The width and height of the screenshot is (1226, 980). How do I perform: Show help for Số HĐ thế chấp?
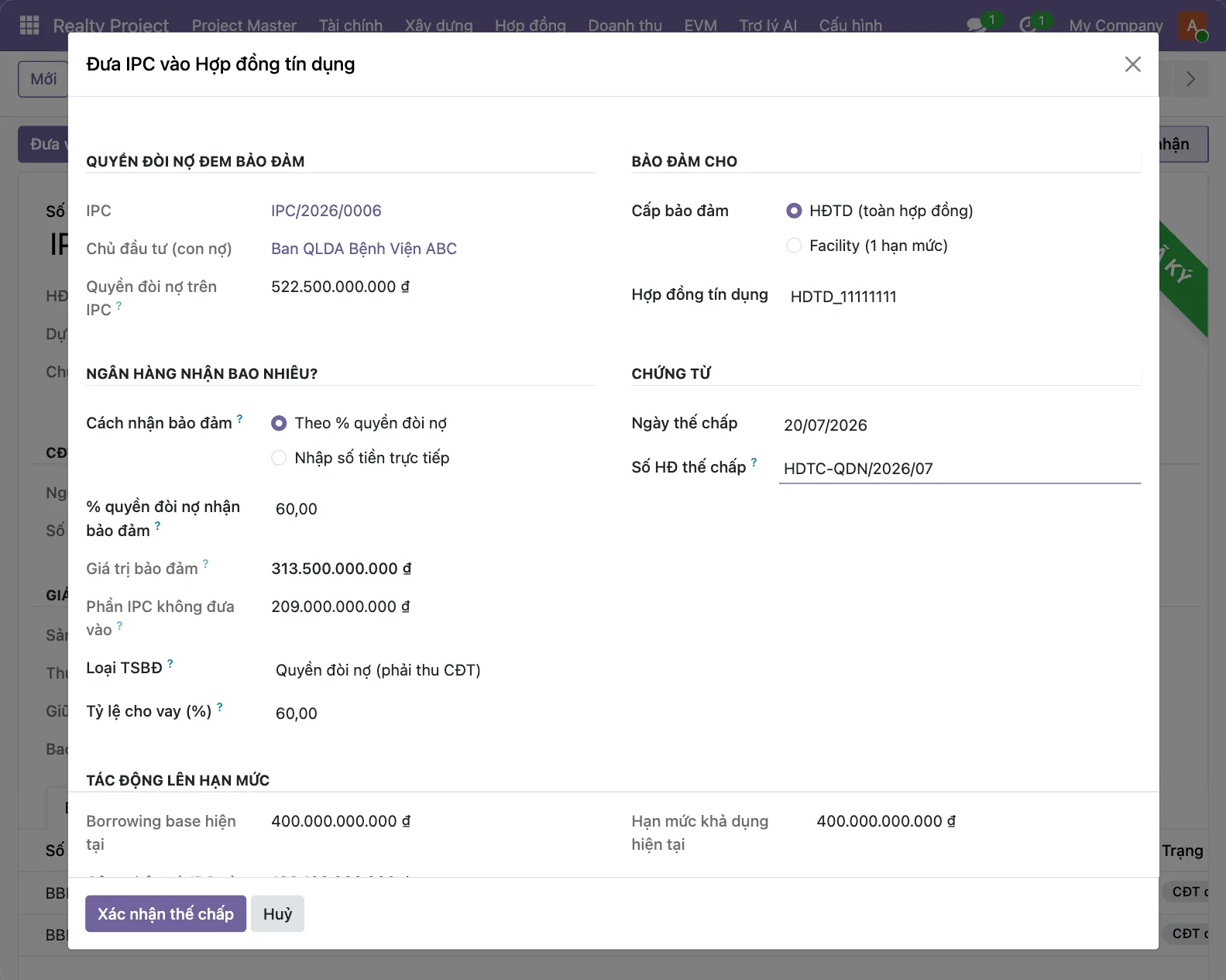[754, 462]
